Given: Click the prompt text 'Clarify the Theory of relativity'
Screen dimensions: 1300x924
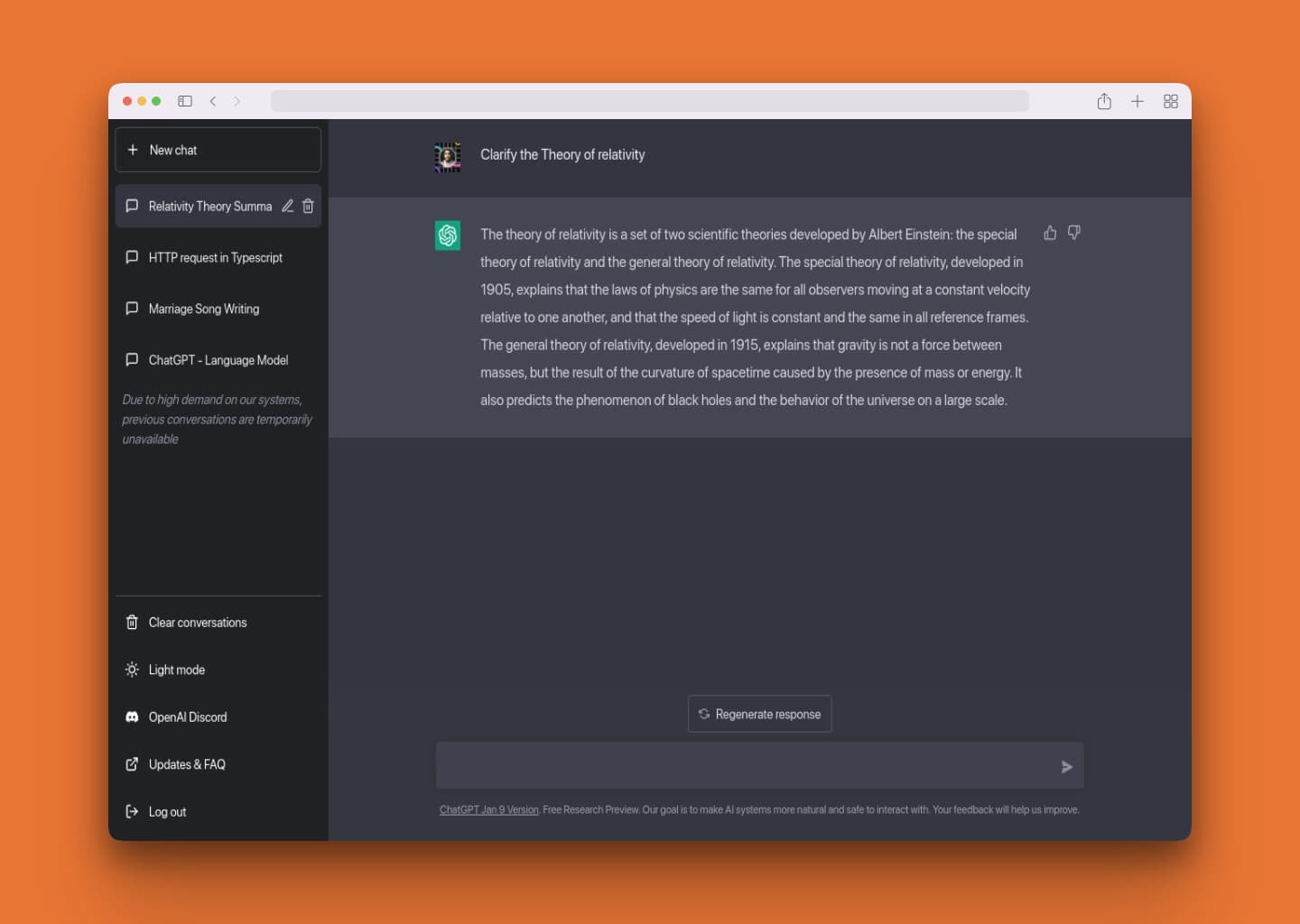Looking at the screenshot, I should click(562, 155).
